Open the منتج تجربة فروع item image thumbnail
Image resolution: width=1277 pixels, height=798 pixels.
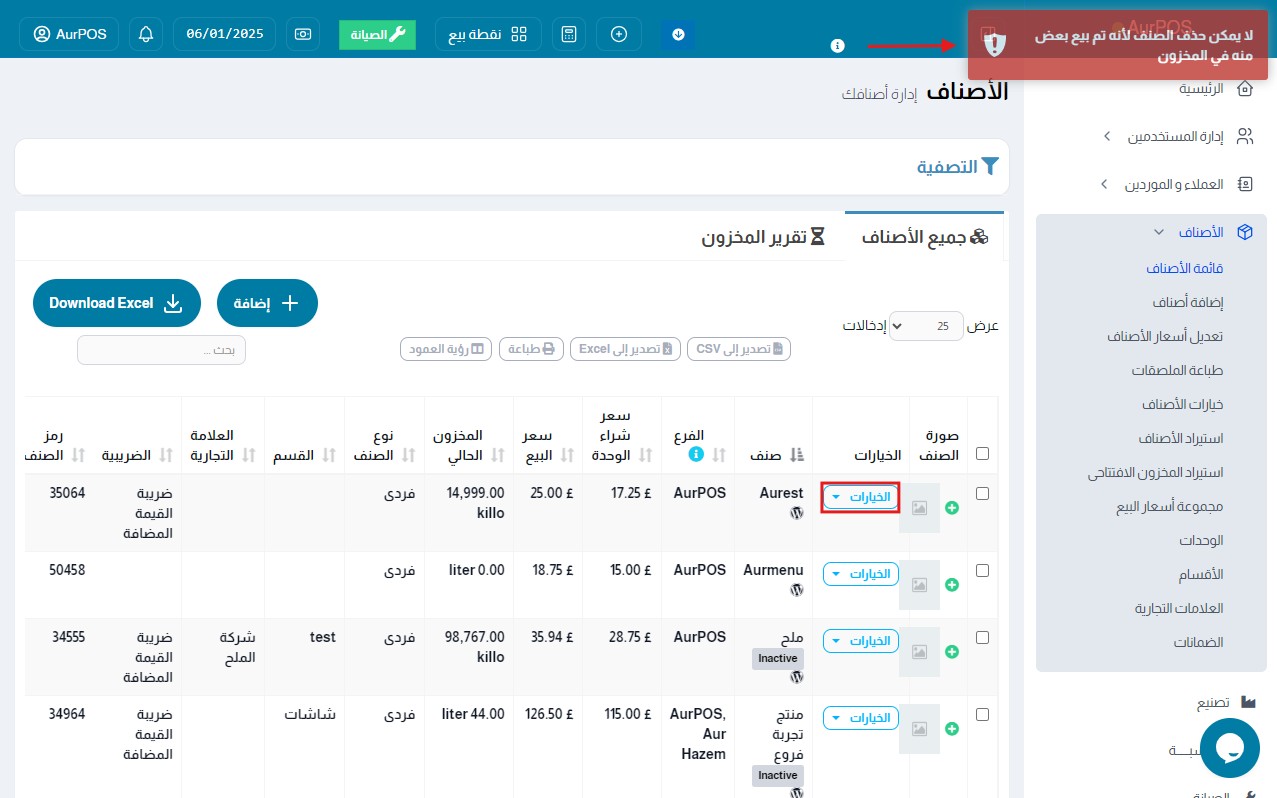pyautogui.click(x=919, y=730)
